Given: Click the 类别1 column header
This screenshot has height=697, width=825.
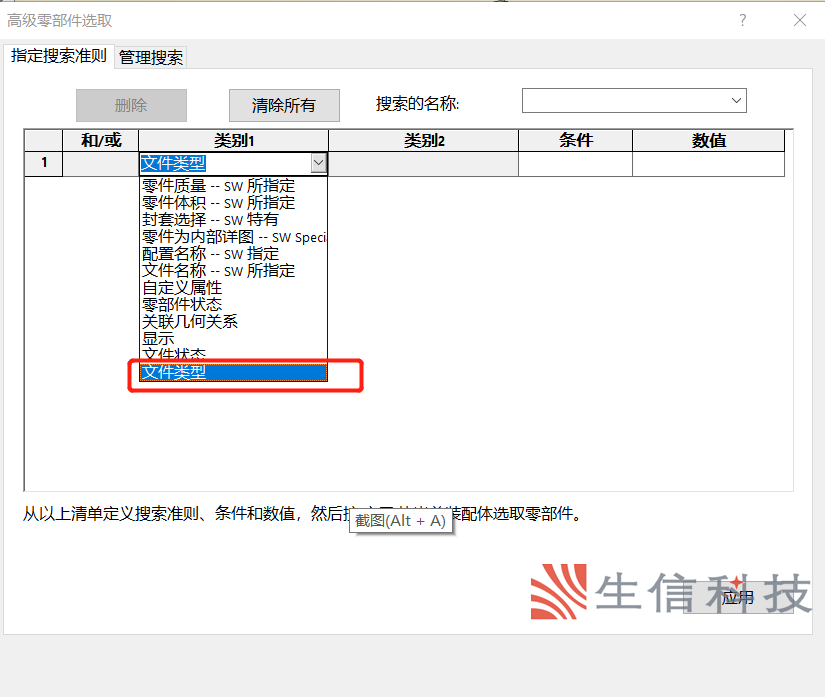Looking at the screenshot, I should 233,141.
